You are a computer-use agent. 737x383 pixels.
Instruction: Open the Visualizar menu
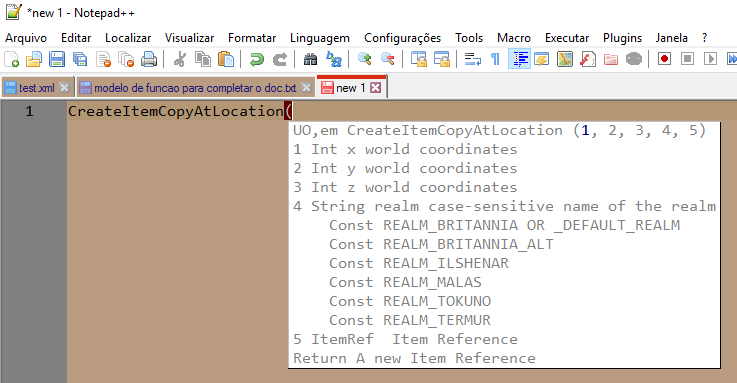tap(189, 38)
